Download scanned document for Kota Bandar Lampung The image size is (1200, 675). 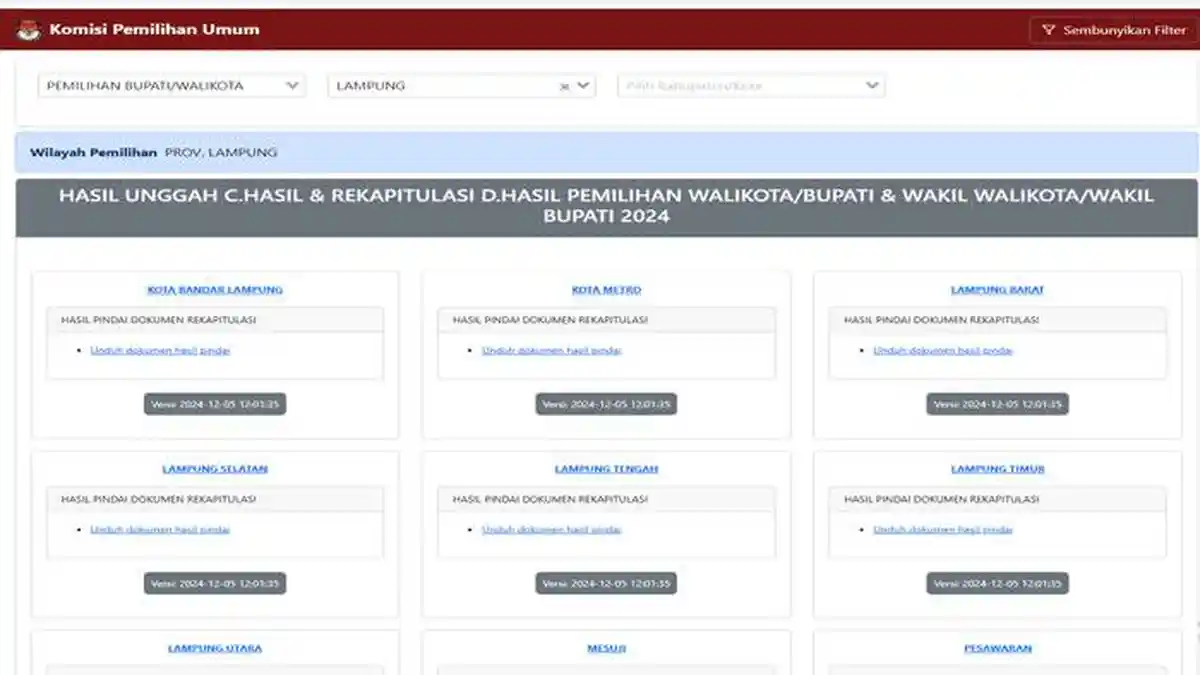click(160, 351)
